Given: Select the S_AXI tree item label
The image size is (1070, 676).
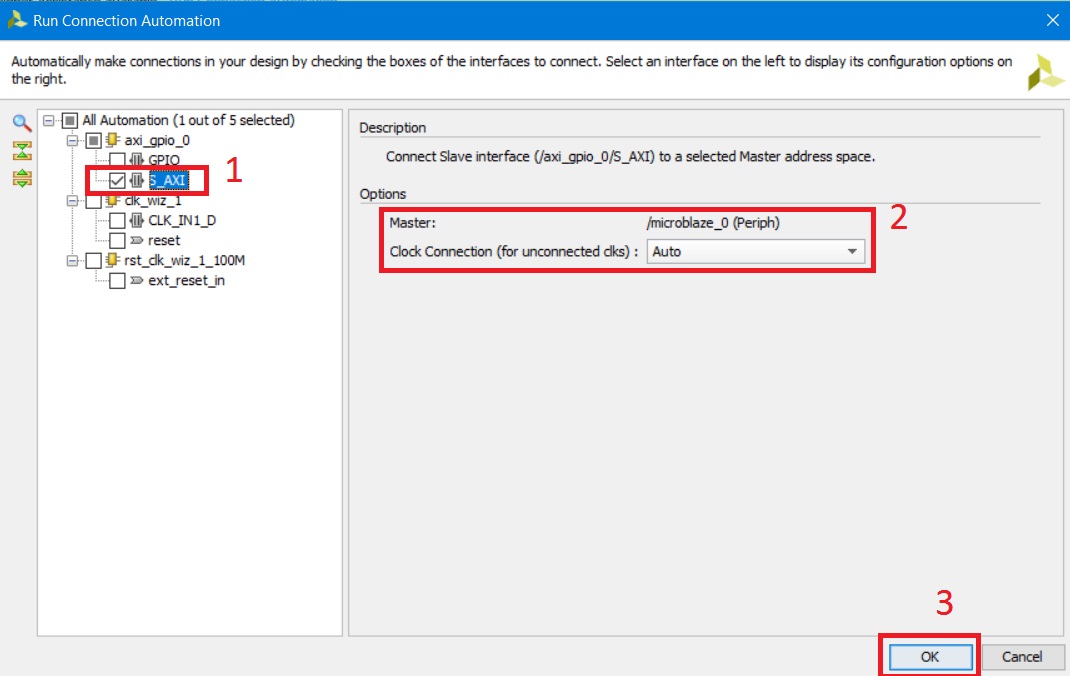Looking at the screenshot, I should tap(168, 181).
